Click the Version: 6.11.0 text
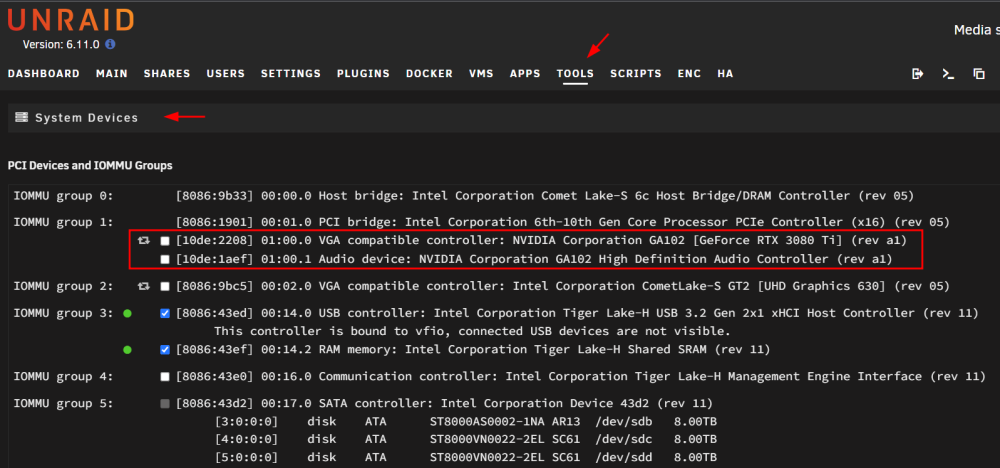The height and width of the screenshot is (468, 1000). click(x=61, y=45)
